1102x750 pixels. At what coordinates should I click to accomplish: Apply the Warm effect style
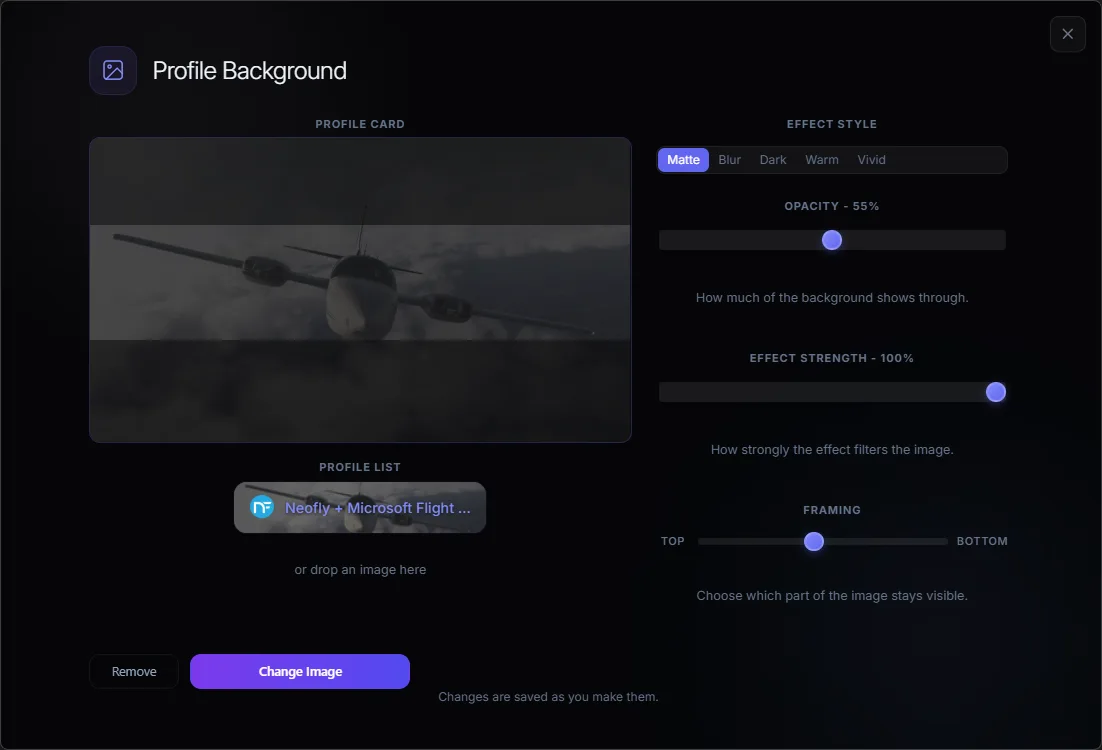click(822, 160)
